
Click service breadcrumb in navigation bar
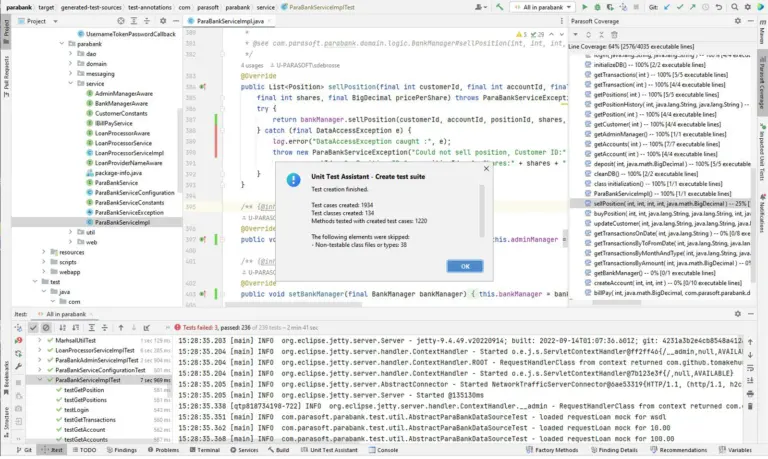pos(265,7)
